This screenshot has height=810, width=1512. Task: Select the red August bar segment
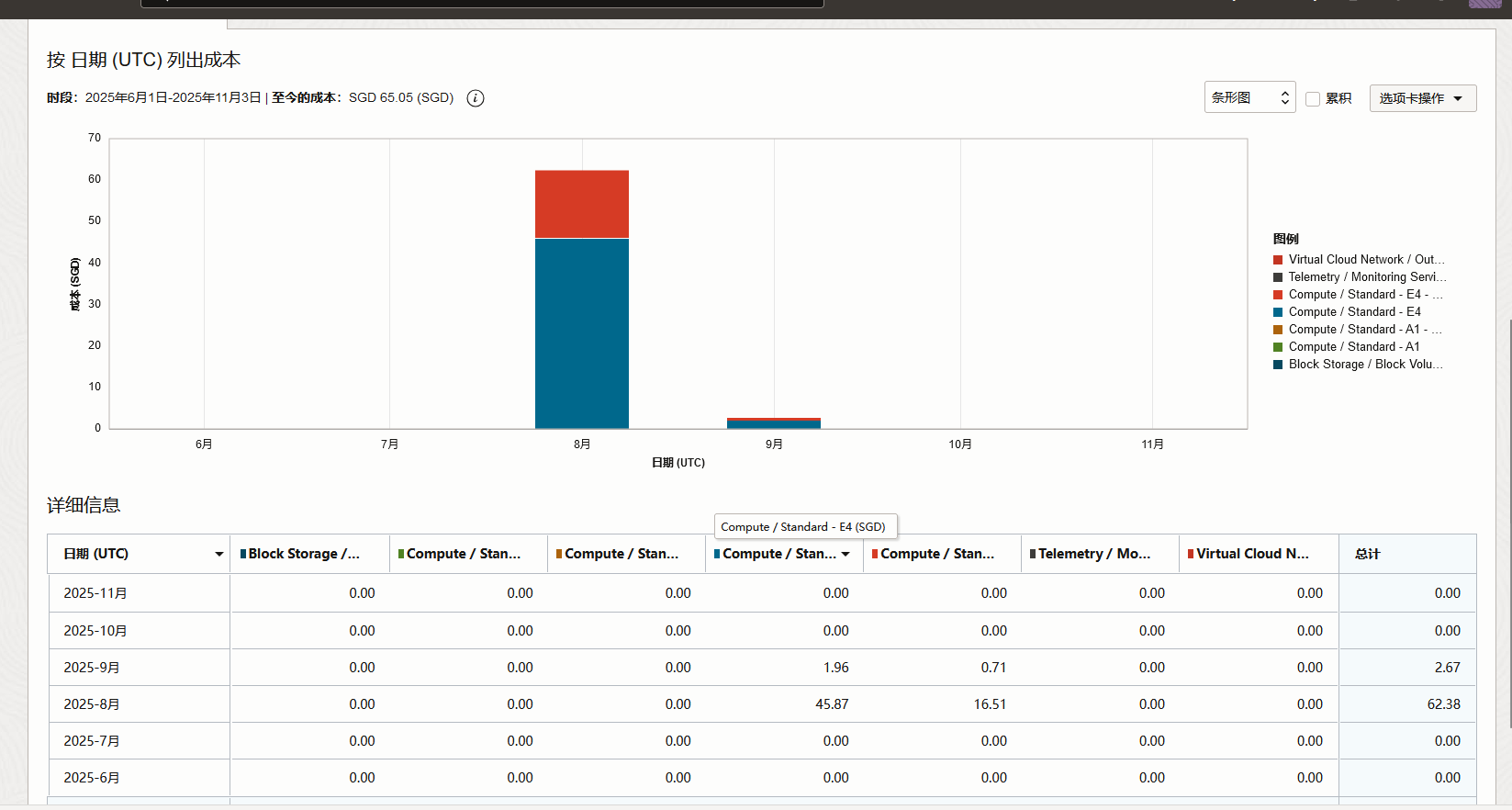click(582, 204)
